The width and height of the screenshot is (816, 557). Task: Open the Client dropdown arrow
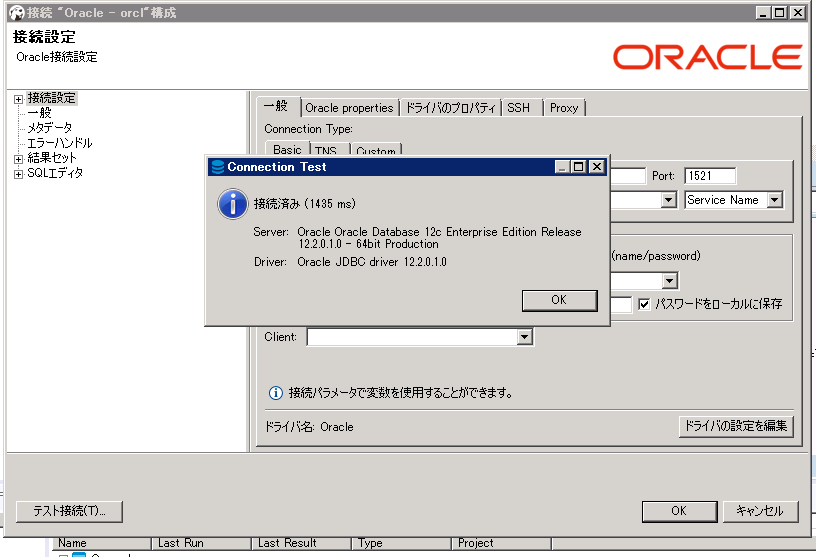[525, 337]
